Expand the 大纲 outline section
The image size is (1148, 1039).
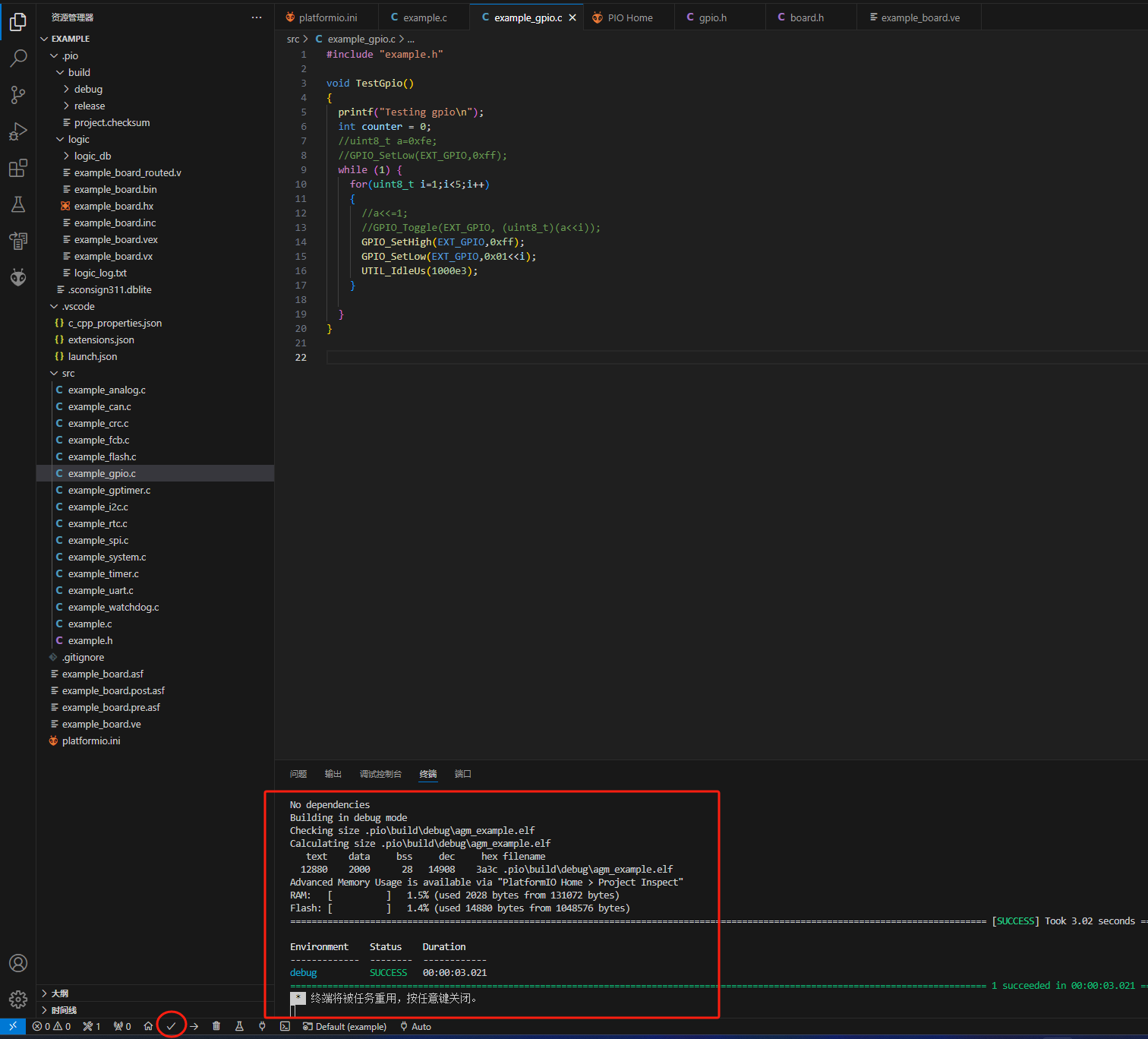pyautogui.click(x=155, y=993)
